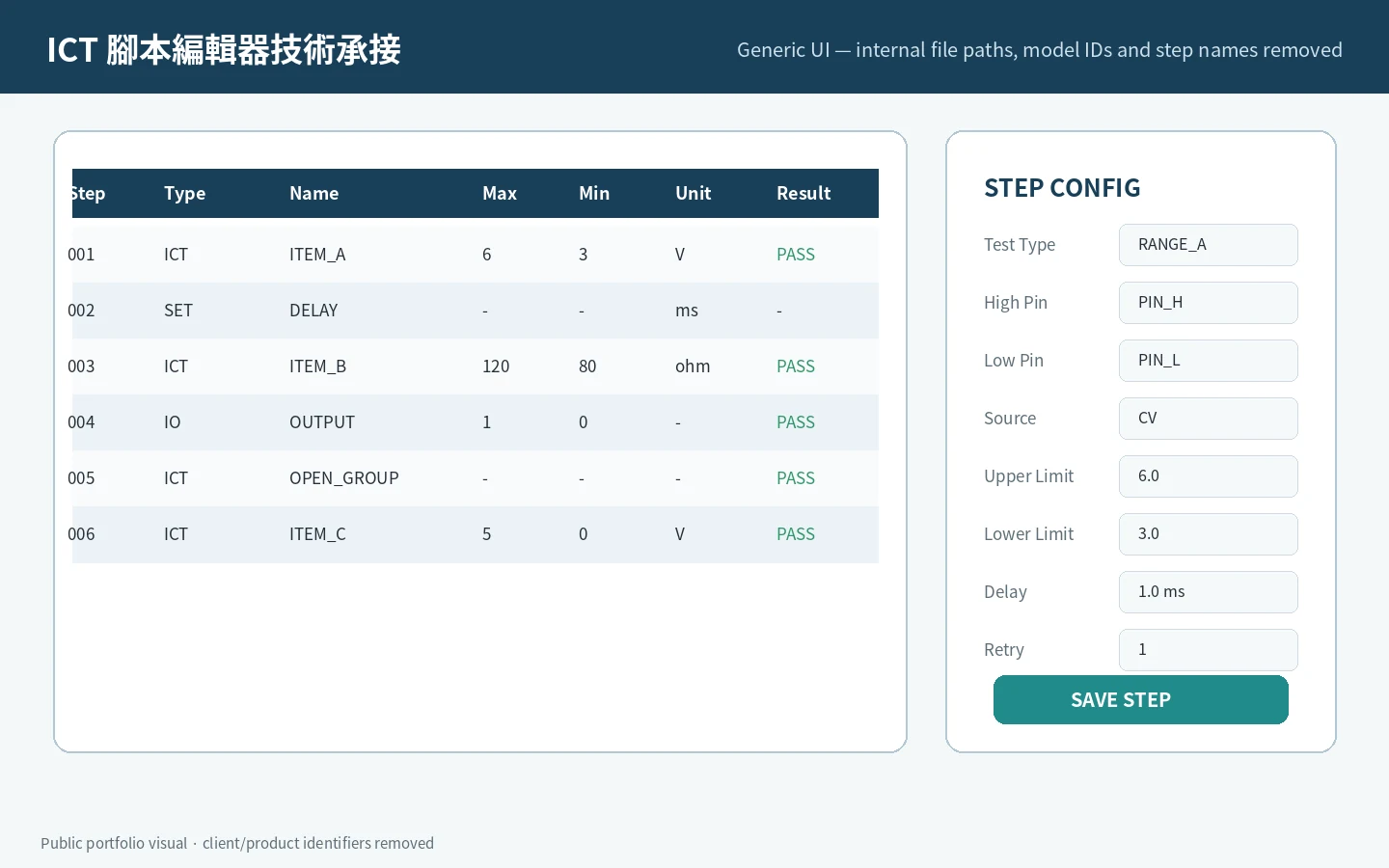Viewport: 1389px width, 868px height.
Task: Click the Max column header
Action: pos(500,193)
